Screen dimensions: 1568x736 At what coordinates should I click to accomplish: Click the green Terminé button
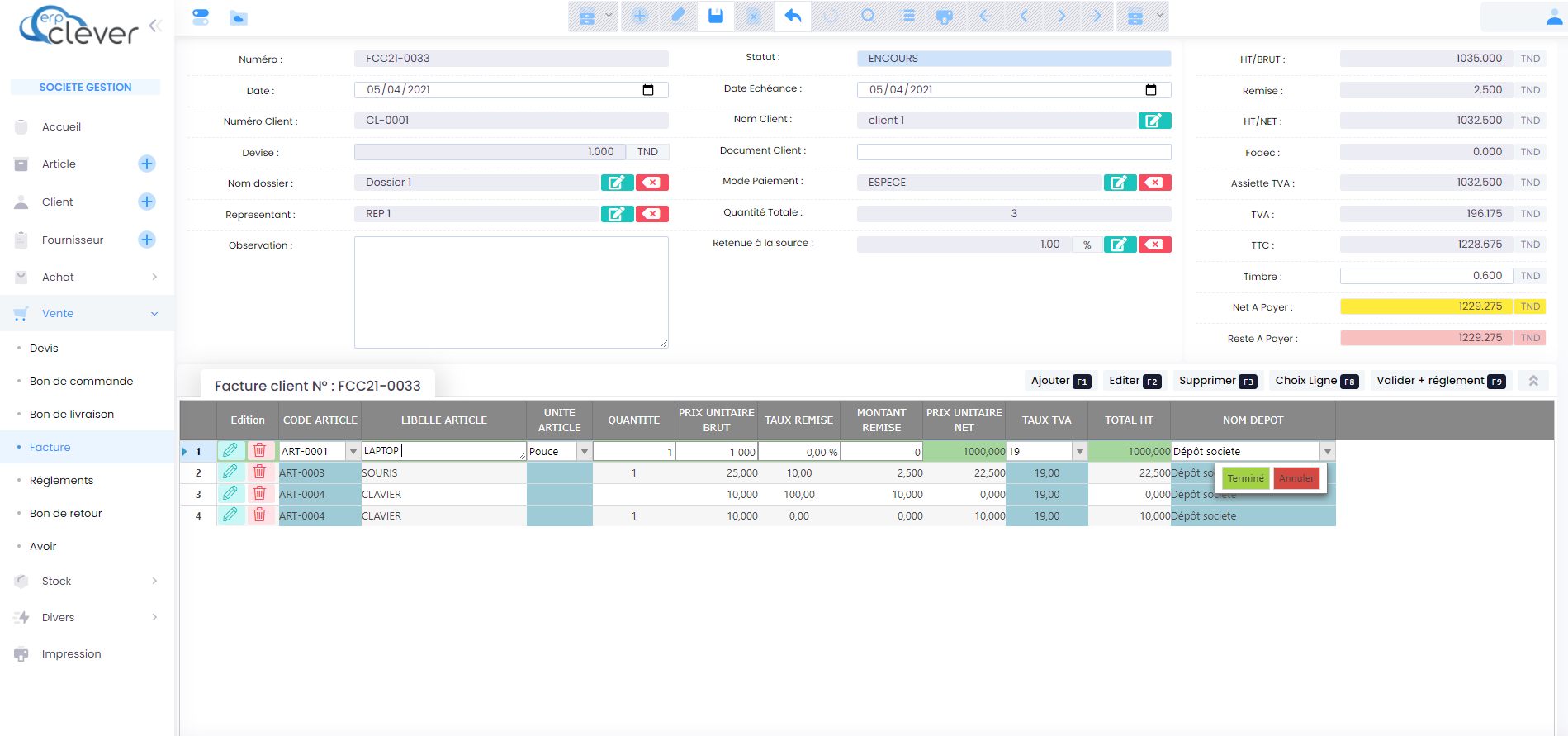pos(1245,478)
